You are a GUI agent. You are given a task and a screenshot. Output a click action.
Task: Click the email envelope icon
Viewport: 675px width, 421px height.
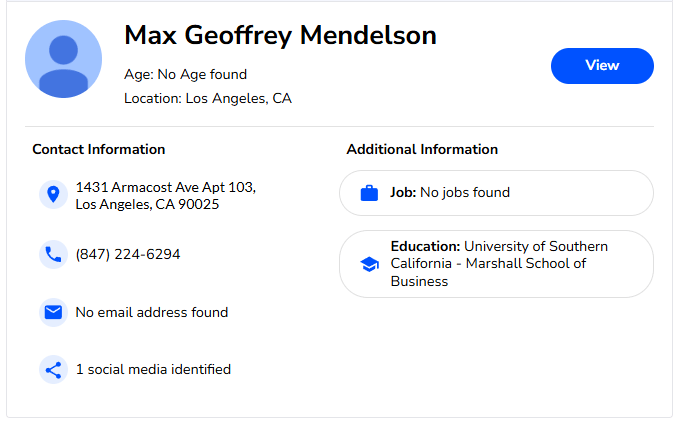pos(53,312)
